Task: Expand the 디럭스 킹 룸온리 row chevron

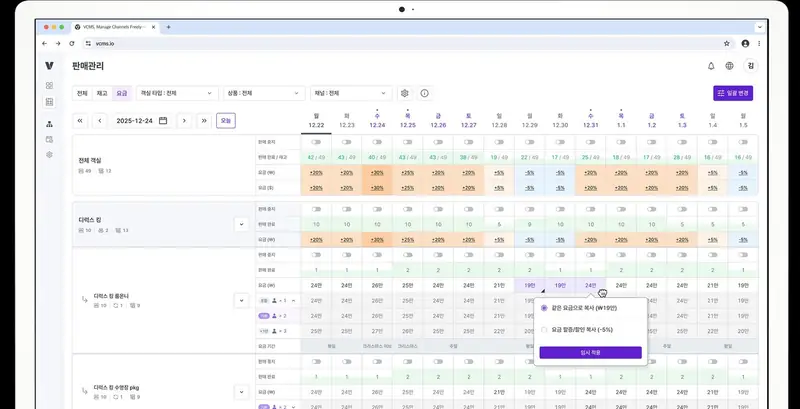Action: [x=241, y=300]
